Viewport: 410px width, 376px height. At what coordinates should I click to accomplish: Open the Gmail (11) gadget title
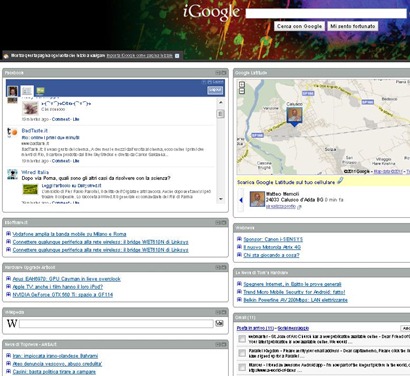click(x=245, y=317)
